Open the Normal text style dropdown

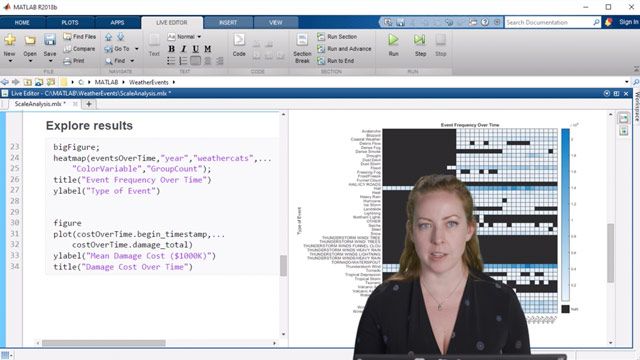coord(185,37)
